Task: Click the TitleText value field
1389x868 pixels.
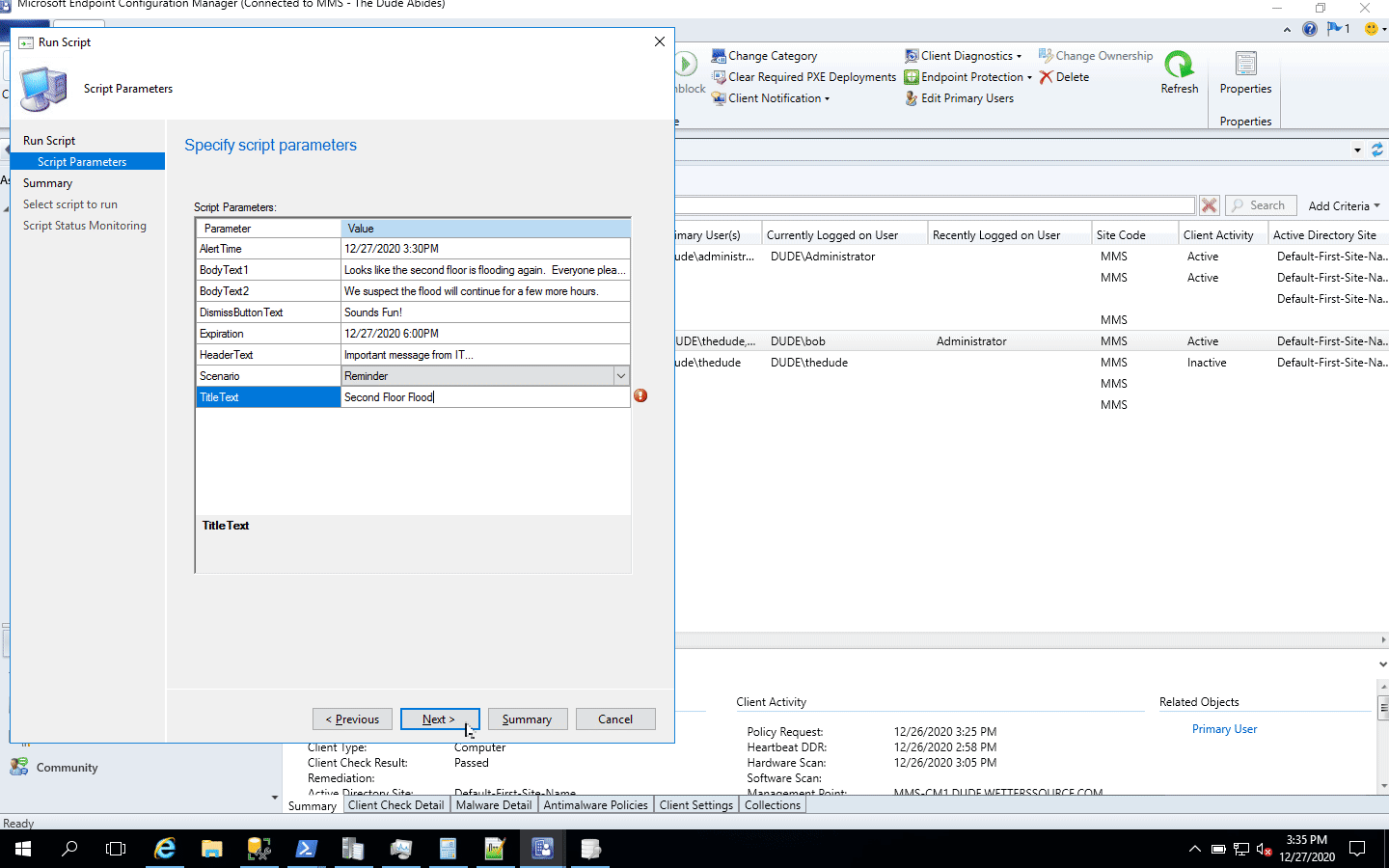Action: pos(485,397)
